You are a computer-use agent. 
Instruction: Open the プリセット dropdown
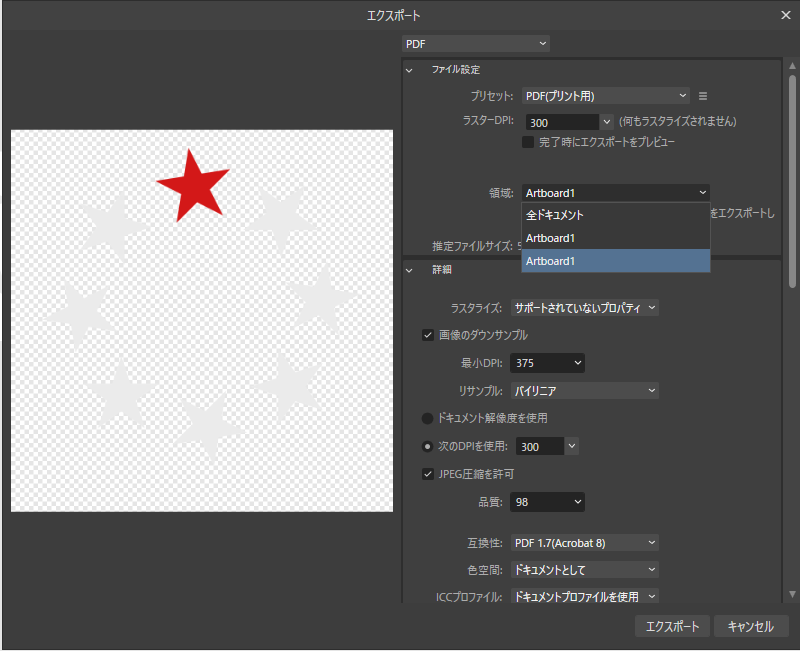click(x=606, y=96)
